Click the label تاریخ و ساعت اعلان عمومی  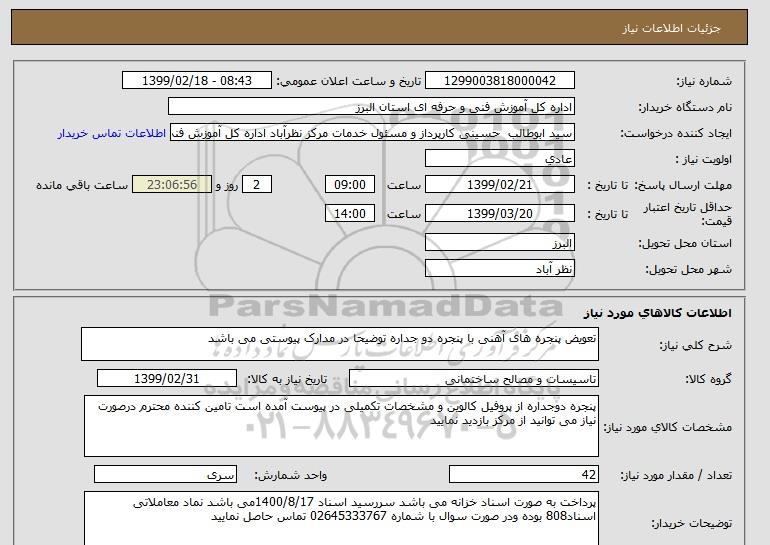point(349,81)
